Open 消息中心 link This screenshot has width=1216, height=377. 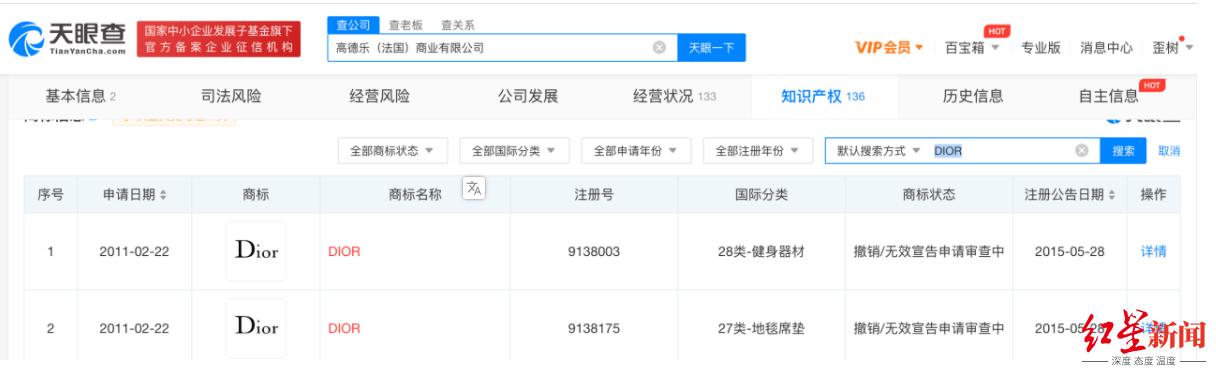coord(1107,48)
